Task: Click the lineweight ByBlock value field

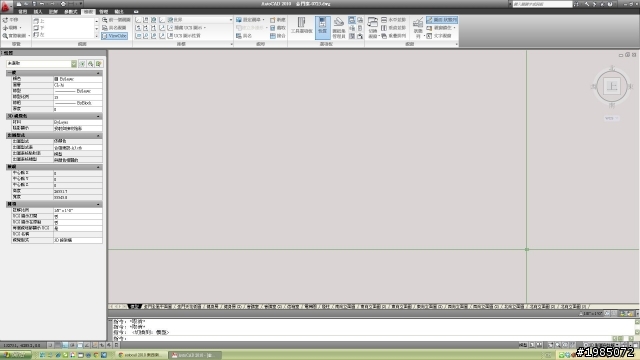Action: click(x=78, y=103)
